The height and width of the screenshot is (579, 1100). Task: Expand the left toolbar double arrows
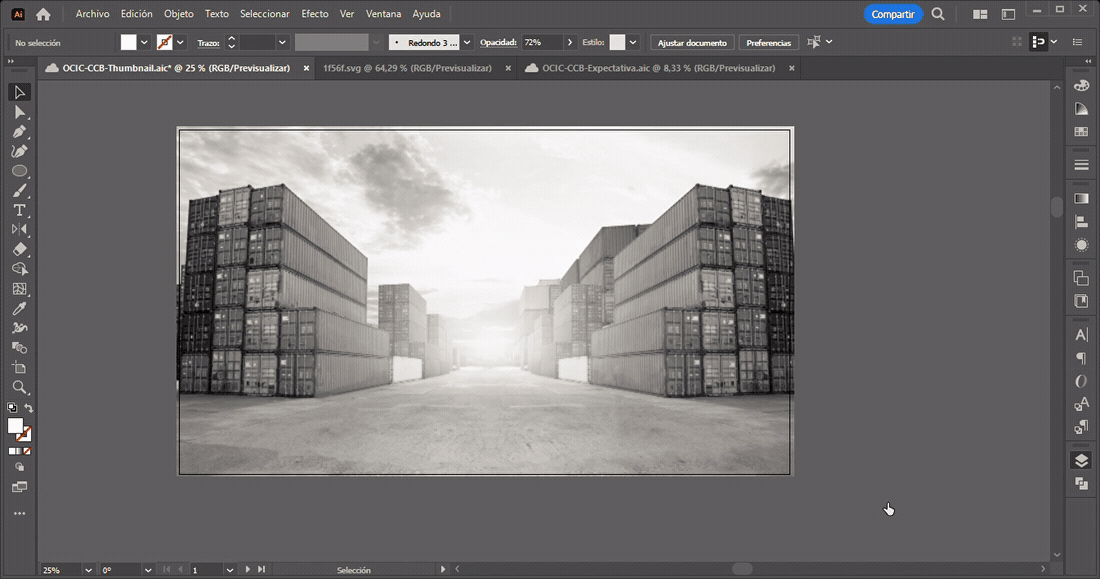tap(11, 62)
